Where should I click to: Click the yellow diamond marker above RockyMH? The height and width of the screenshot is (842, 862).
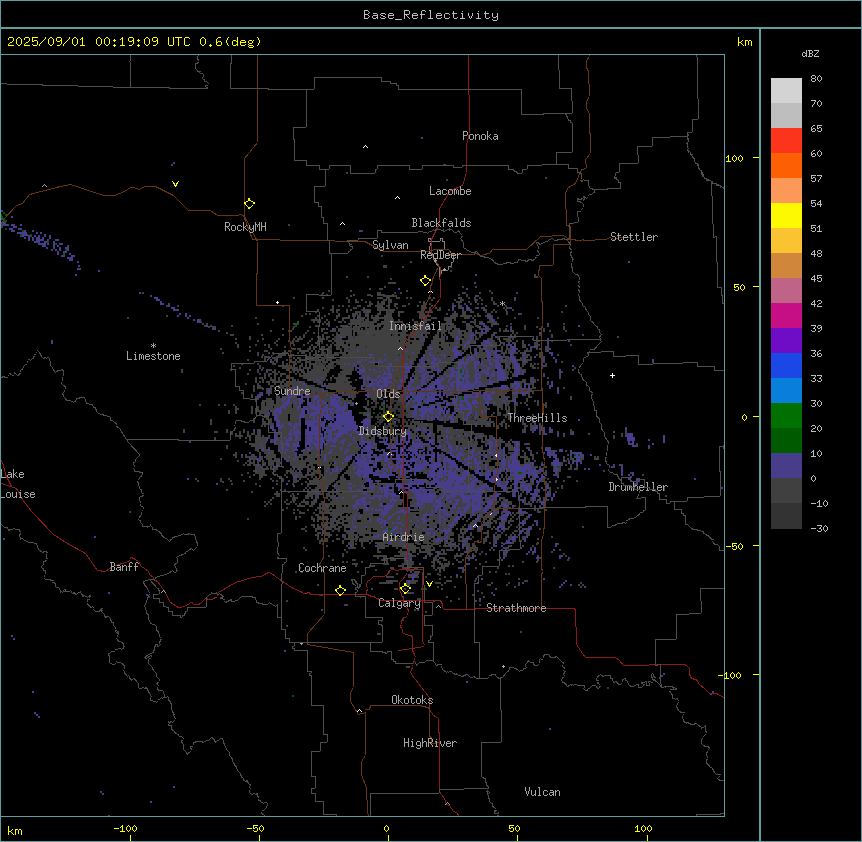[x=249, y=204]
